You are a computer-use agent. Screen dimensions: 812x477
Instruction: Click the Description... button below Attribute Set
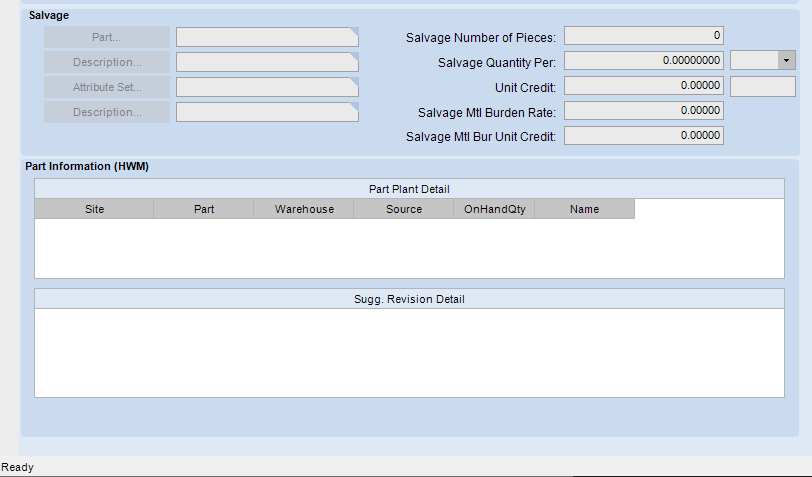(107, 112)
